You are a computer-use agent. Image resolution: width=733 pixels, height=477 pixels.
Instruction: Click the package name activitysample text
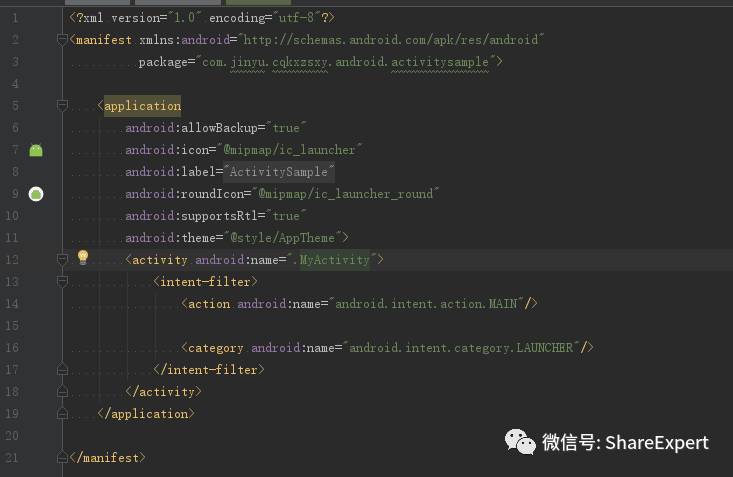coord(440,62)
